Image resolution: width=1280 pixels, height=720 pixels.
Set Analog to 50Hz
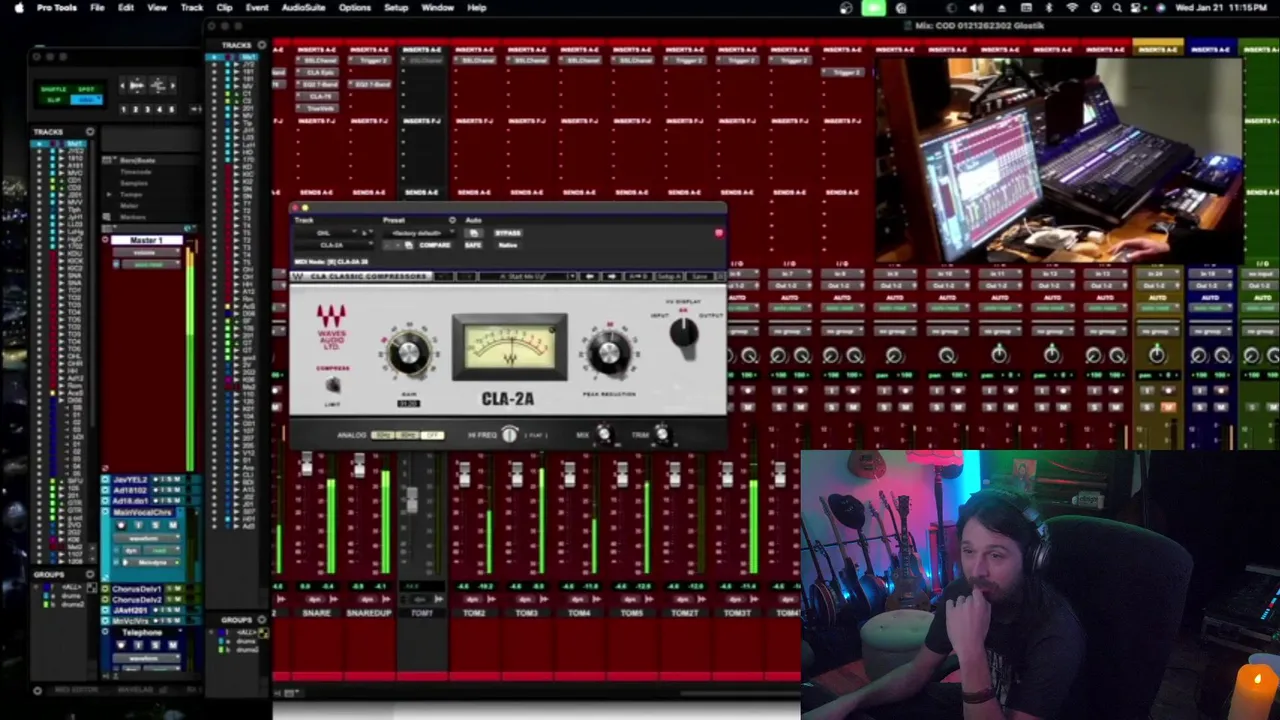[383, 435]
